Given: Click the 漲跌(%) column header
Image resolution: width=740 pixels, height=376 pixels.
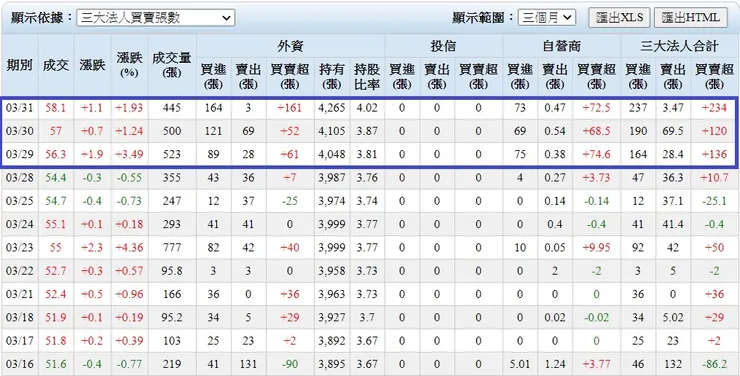Looking at the screenshot, I should pyautogui.click(x=129, y=65).
